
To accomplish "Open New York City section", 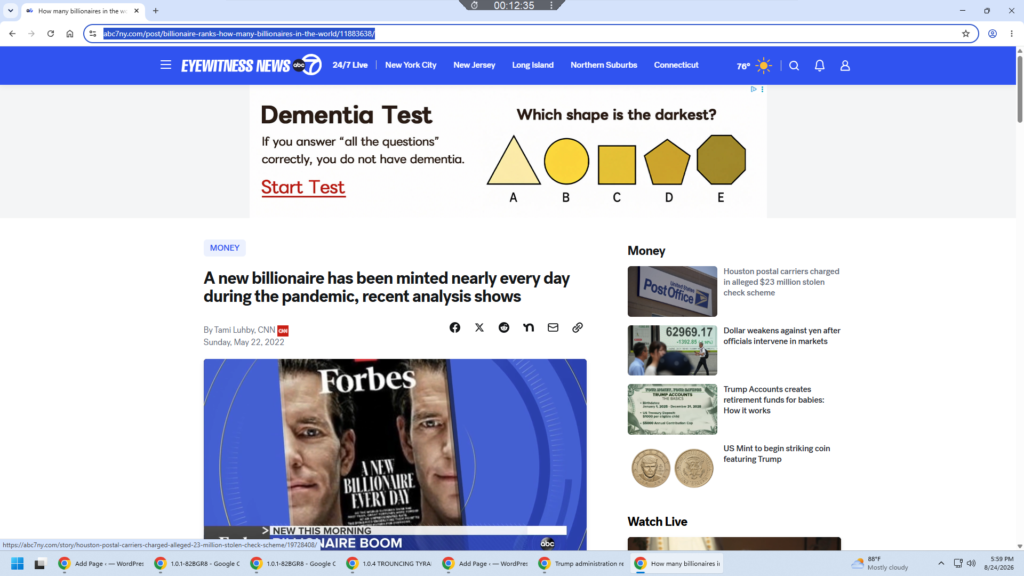I will pyautogui.click(x=411, y=65).
